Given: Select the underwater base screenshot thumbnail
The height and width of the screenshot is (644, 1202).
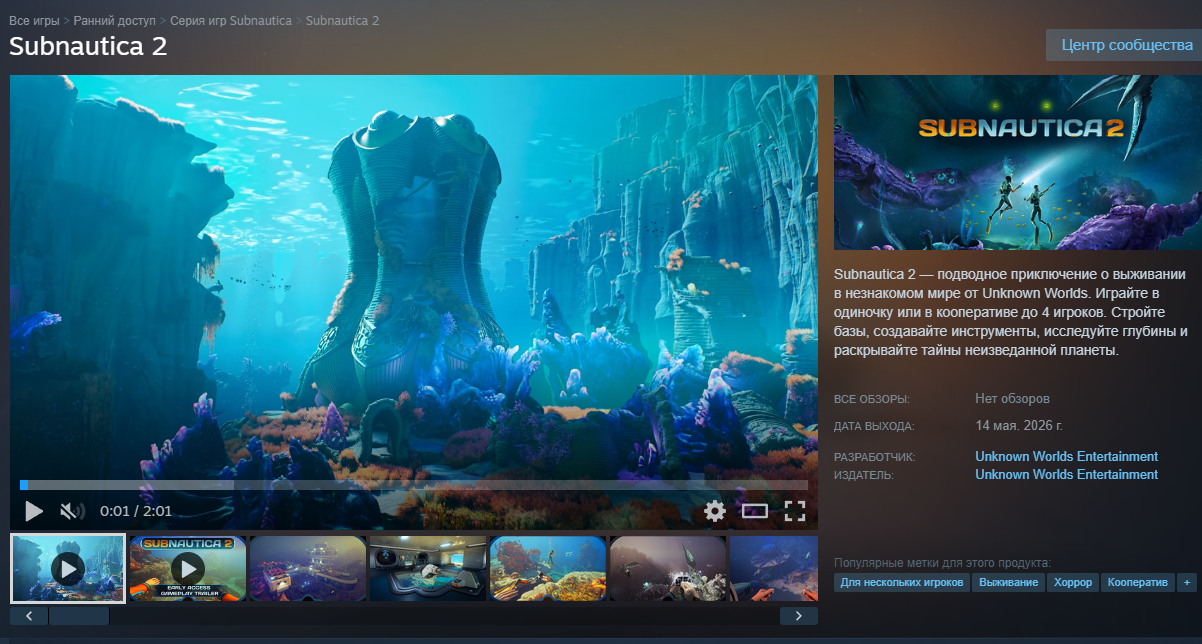Looking at the screenshot, I should coord(307,568).
